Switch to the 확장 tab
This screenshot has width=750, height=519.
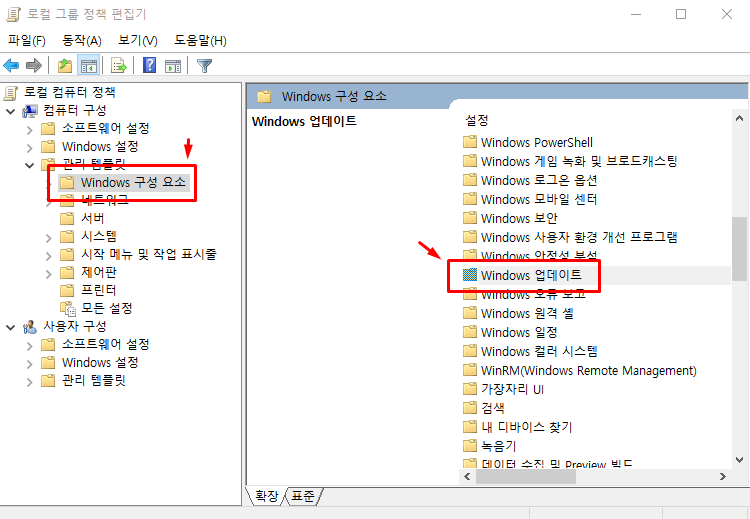click(x=266, y=496)
